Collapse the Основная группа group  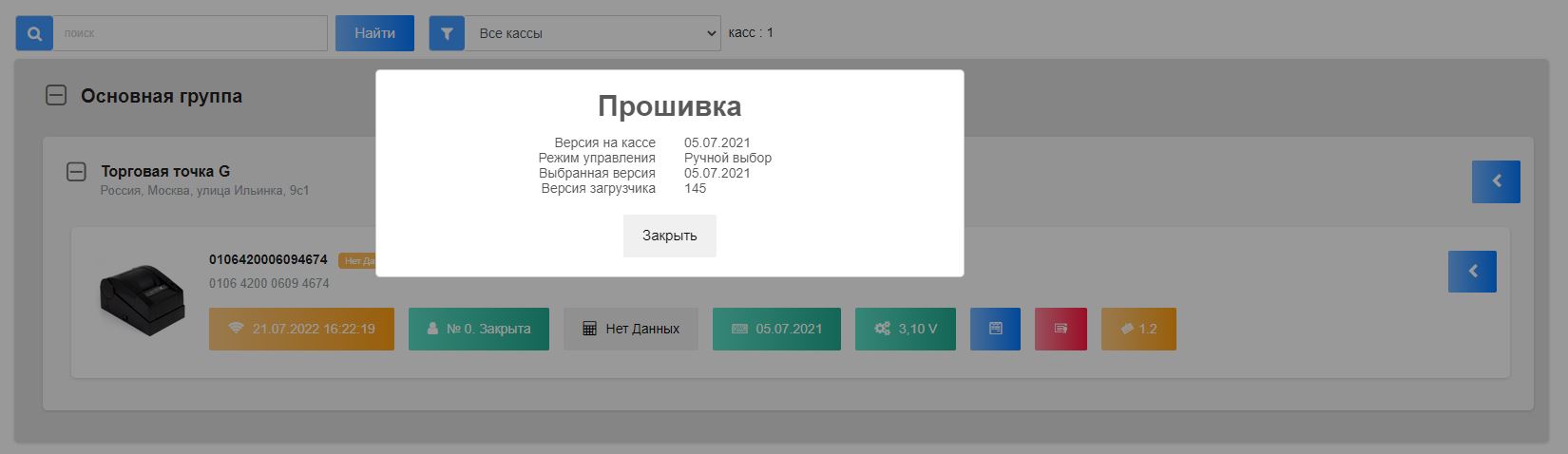click(56, 96)
